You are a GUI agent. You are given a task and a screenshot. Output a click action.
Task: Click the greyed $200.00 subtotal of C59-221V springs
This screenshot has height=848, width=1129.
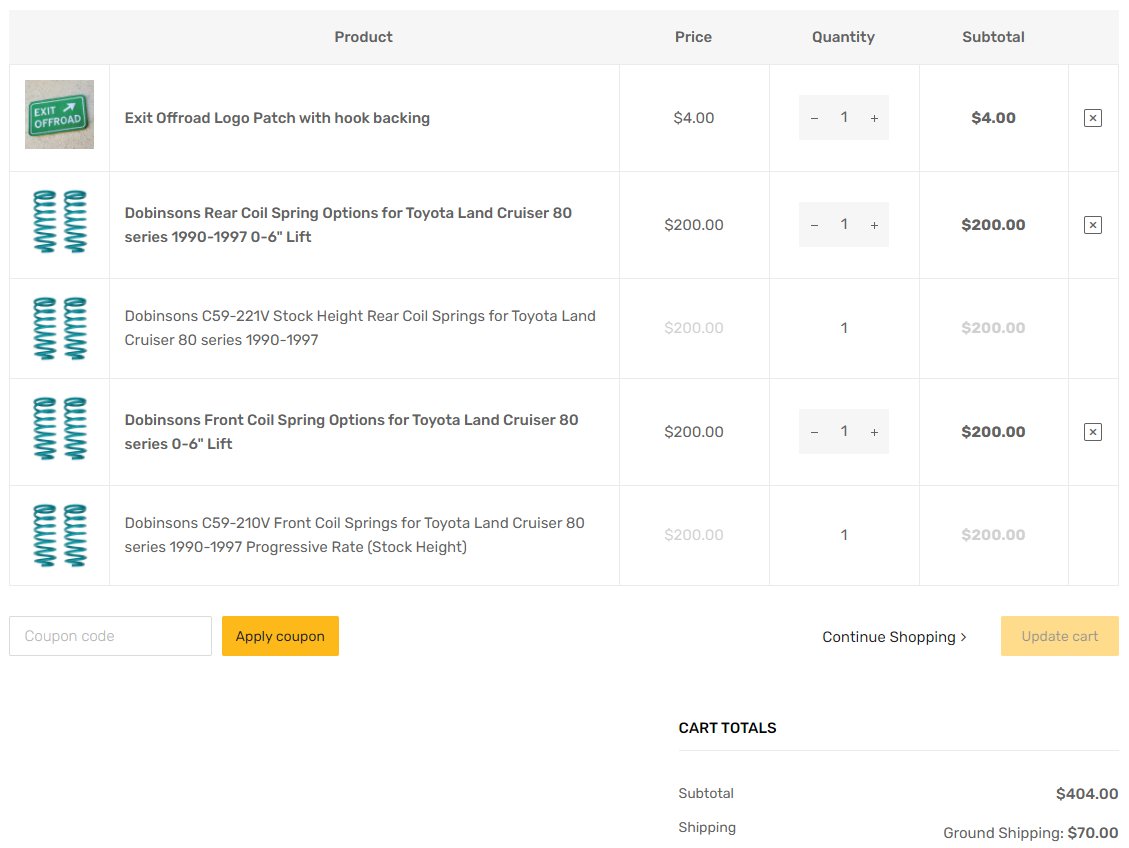(x=994, y=328)
